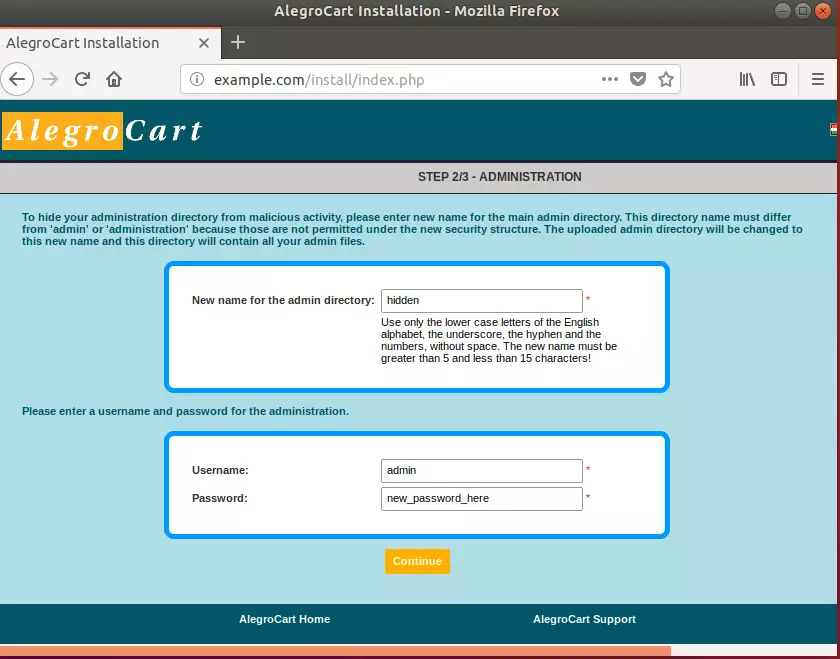
Task: Minimize the Firefox window
Action: point(783,11)
